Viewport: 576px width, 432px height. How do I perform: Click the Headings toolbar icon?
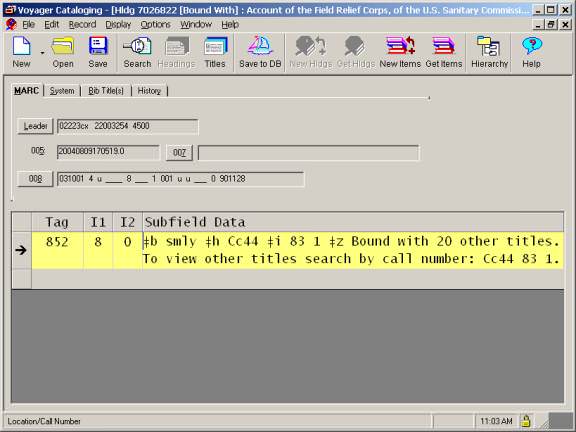tap(176, 52)
